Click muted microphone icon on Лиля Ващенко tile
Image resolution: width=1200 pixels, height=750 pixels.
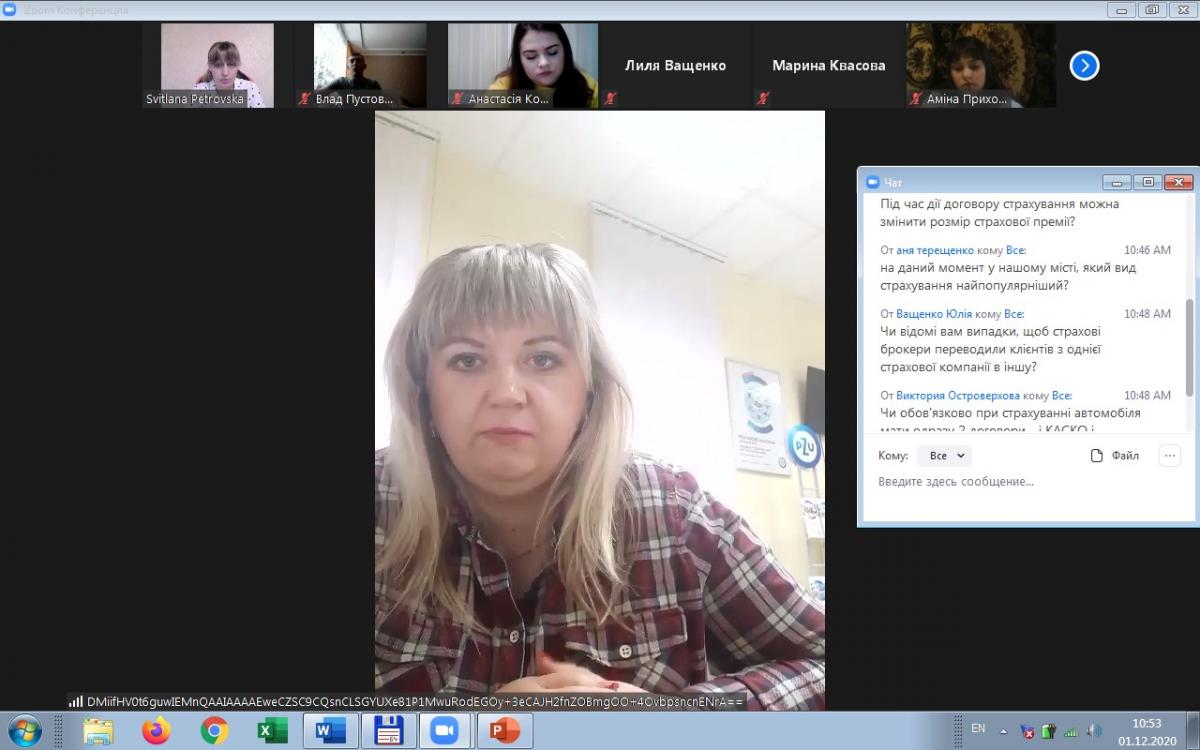(x=611, y=99)
